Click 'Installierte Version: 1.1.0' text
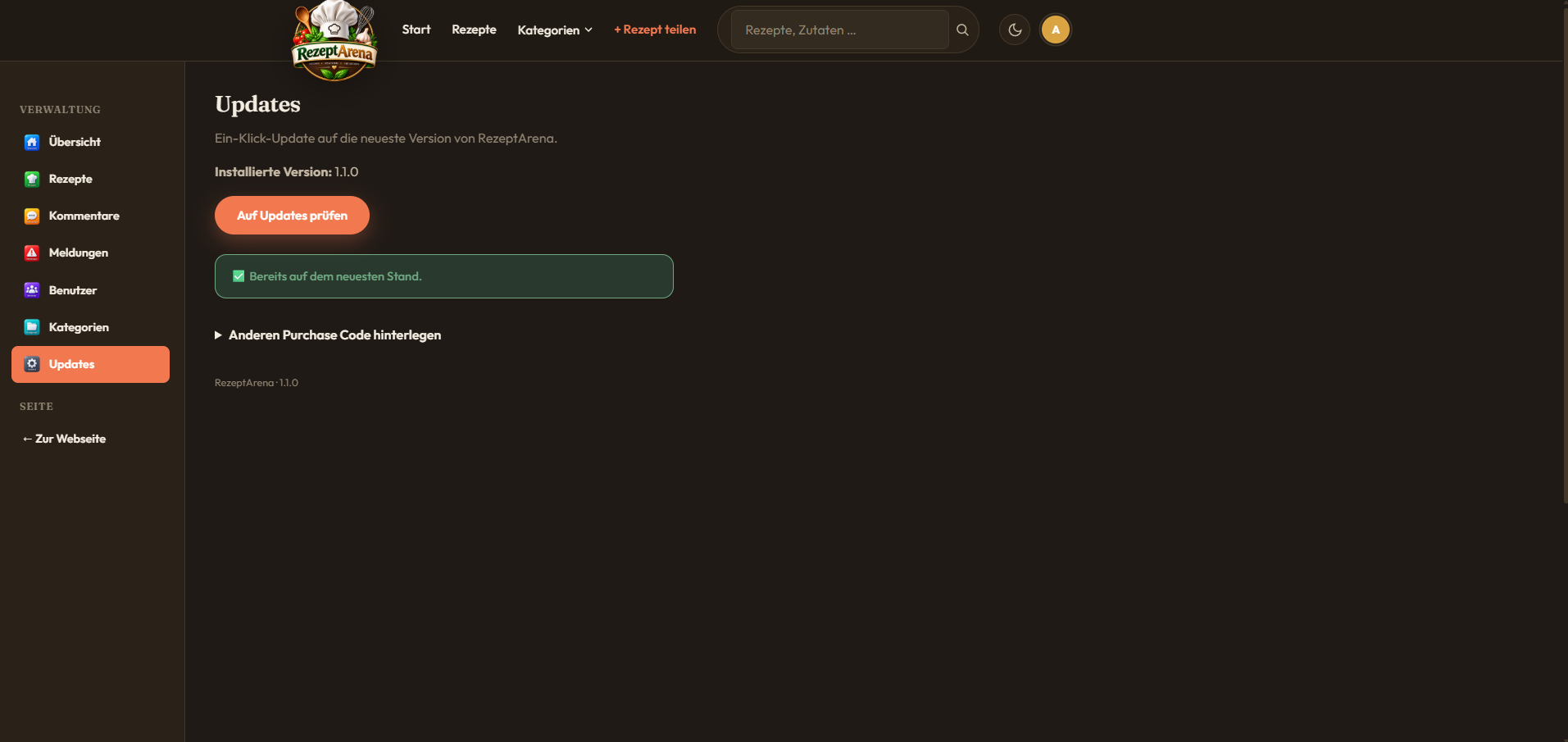1568x742 pixels. (286, 171)
